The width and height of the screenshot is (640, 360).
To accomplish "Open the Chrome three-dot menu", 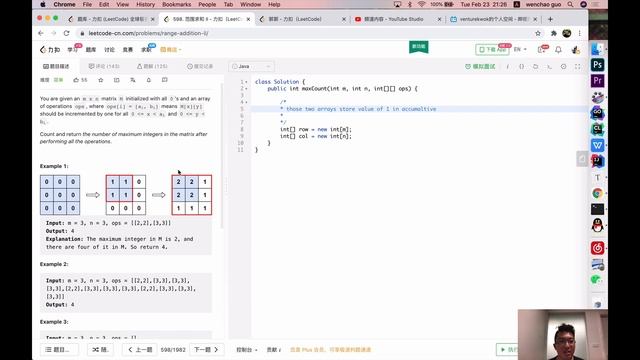I will [580, 33].
